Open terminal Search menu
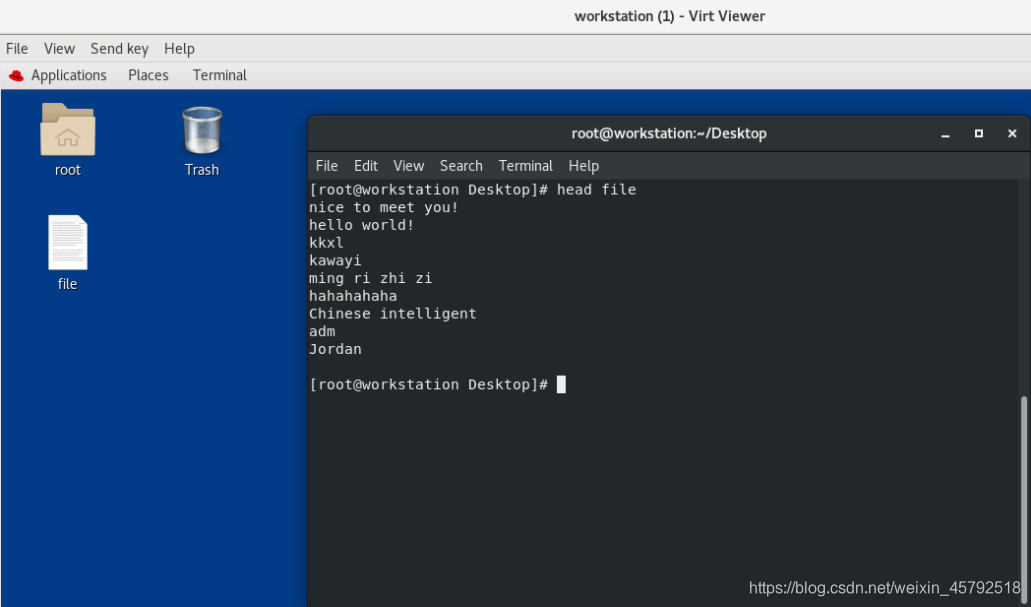This screenshot has height=607, width=1031. pos(461,166)
